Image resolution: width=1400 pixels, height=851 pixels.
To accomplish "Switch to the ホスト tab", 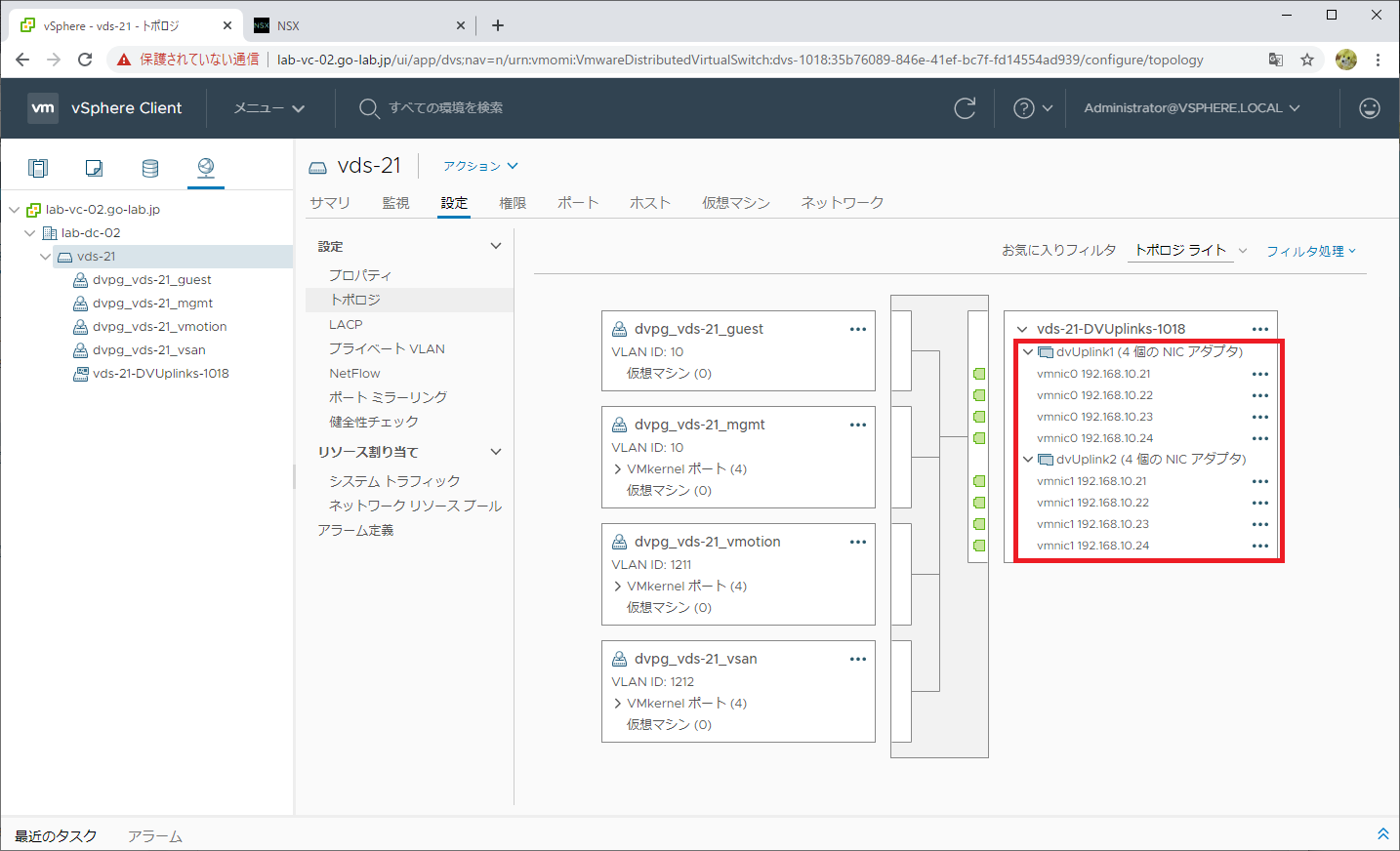I will click(x=650, y=203).
